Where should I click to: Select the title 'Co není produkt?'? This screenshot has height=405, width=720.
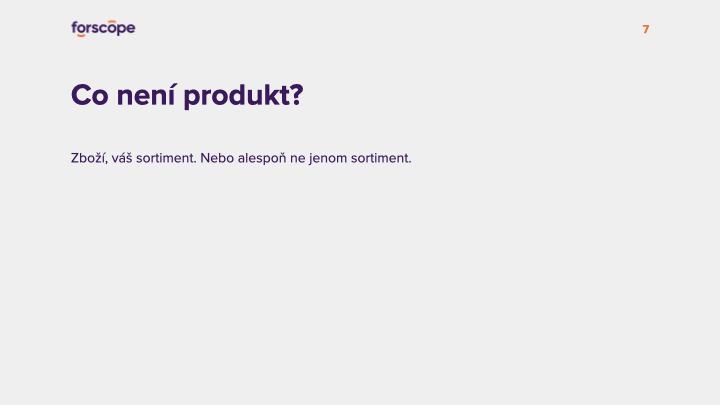pos(187,96)
